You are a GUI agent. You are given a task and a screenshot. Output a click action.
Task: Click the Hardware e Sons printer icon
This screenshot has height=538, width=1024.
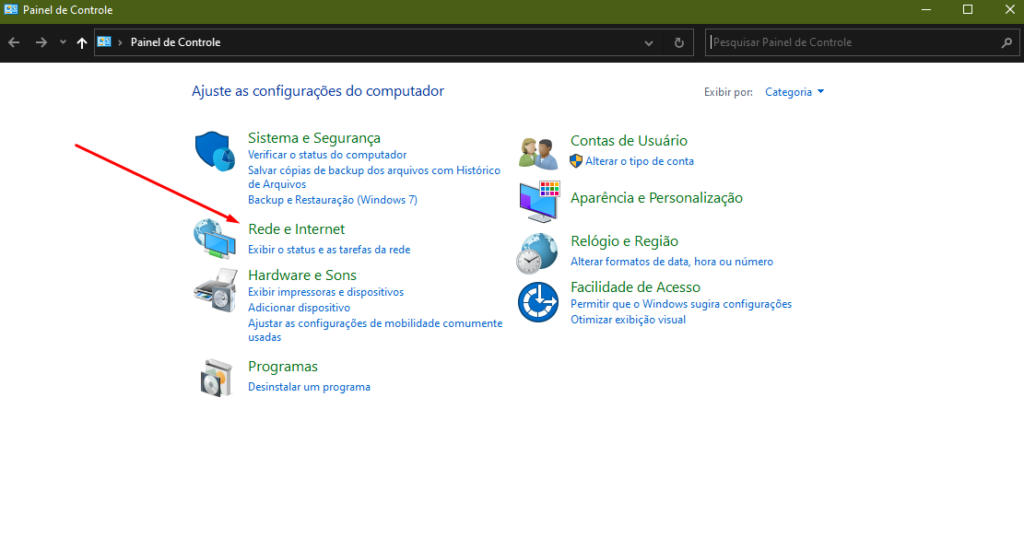(x=215, y=291)
